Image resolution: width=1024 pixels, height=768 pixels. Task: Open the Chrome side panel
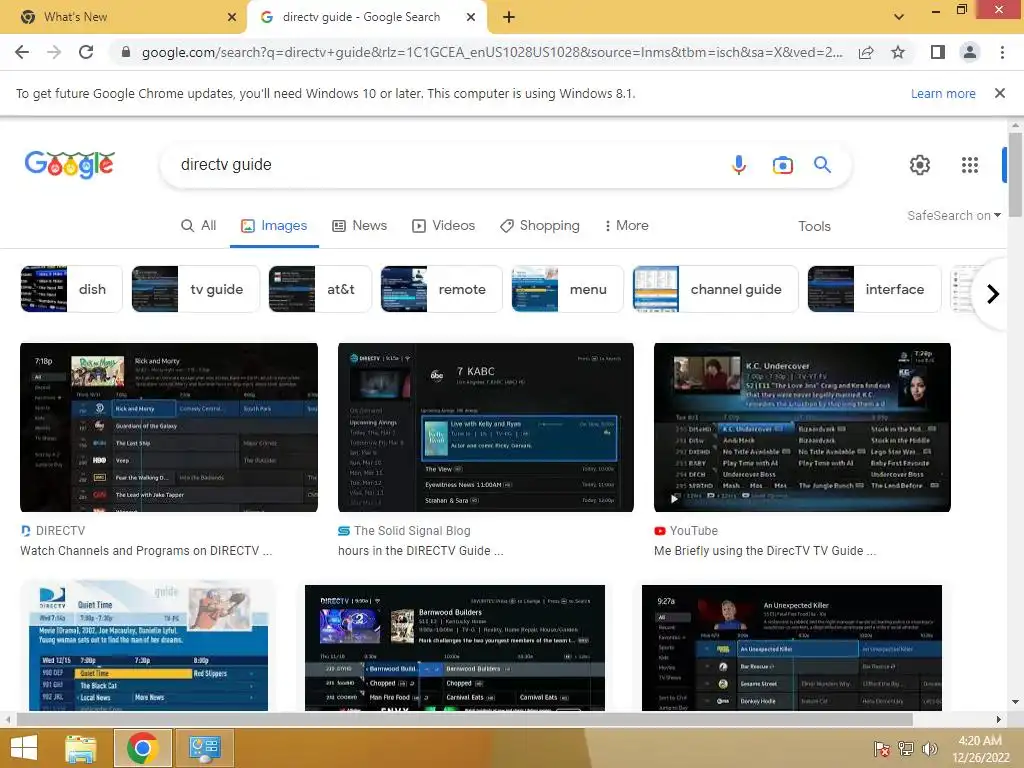click(x=938, y=52)
